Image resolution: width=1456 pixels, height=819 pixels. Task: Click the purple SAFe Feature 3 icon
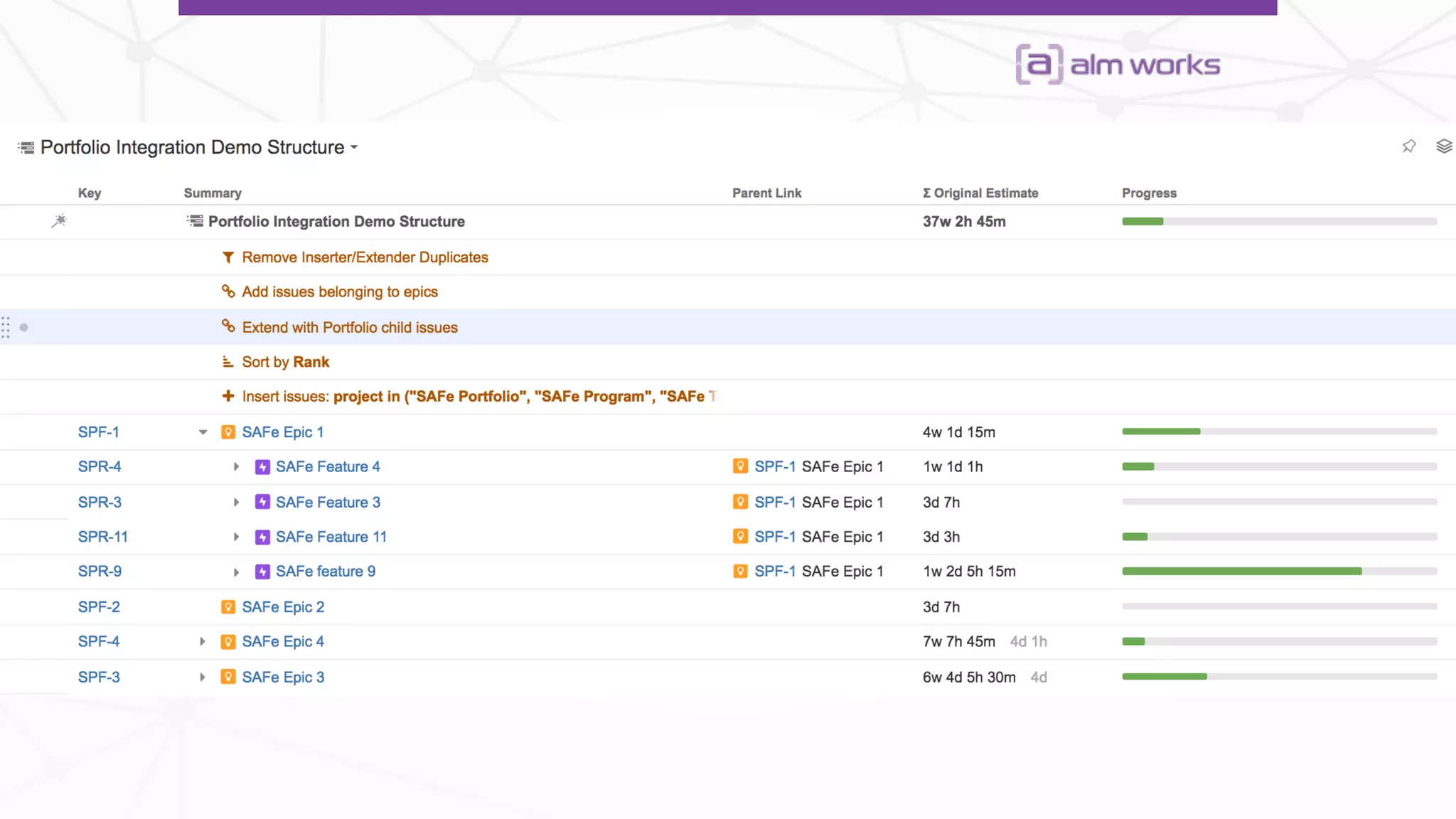[262, 502]
